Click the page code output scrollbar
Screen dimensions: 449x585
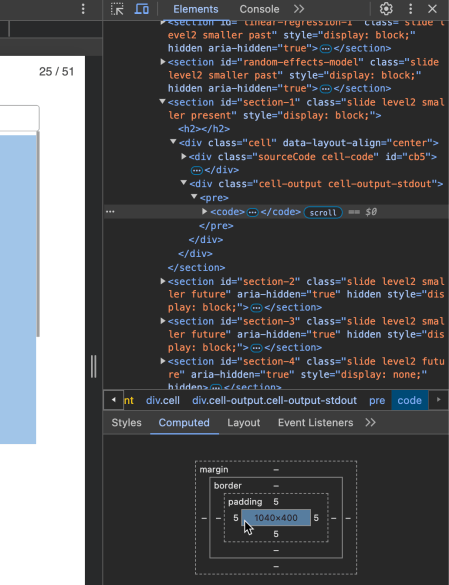tap(38, 234)
